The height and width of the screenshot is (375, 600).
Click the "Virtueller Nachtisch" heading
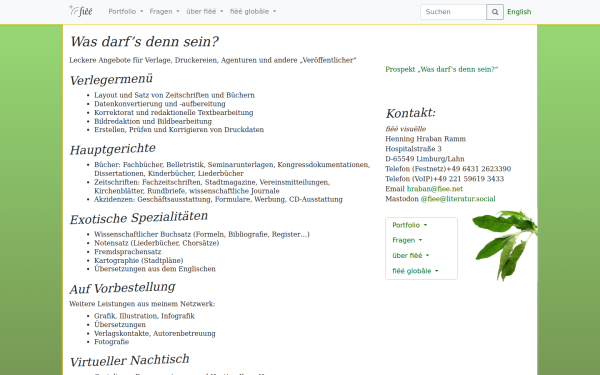(x=129, y=360)
